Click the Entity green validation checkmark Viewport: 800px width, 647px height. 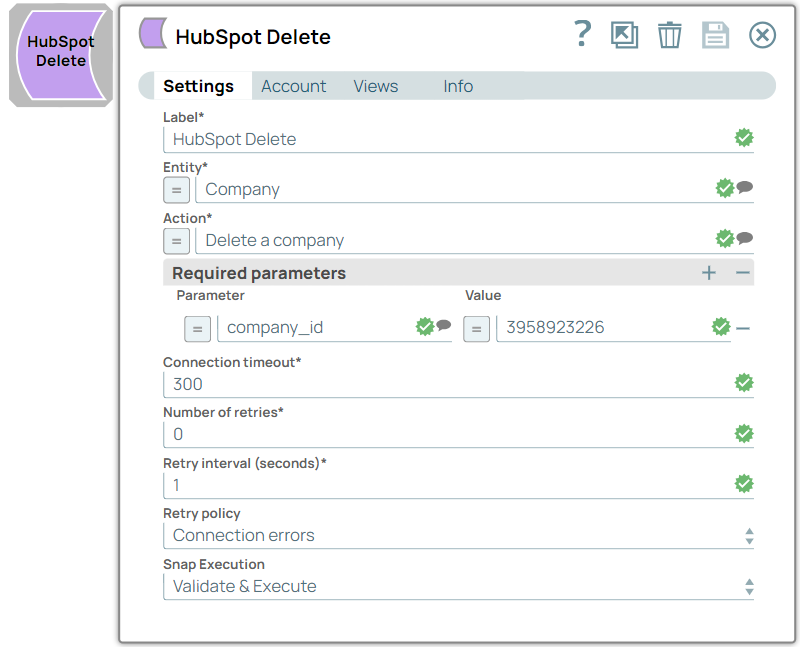pos(724,188)
